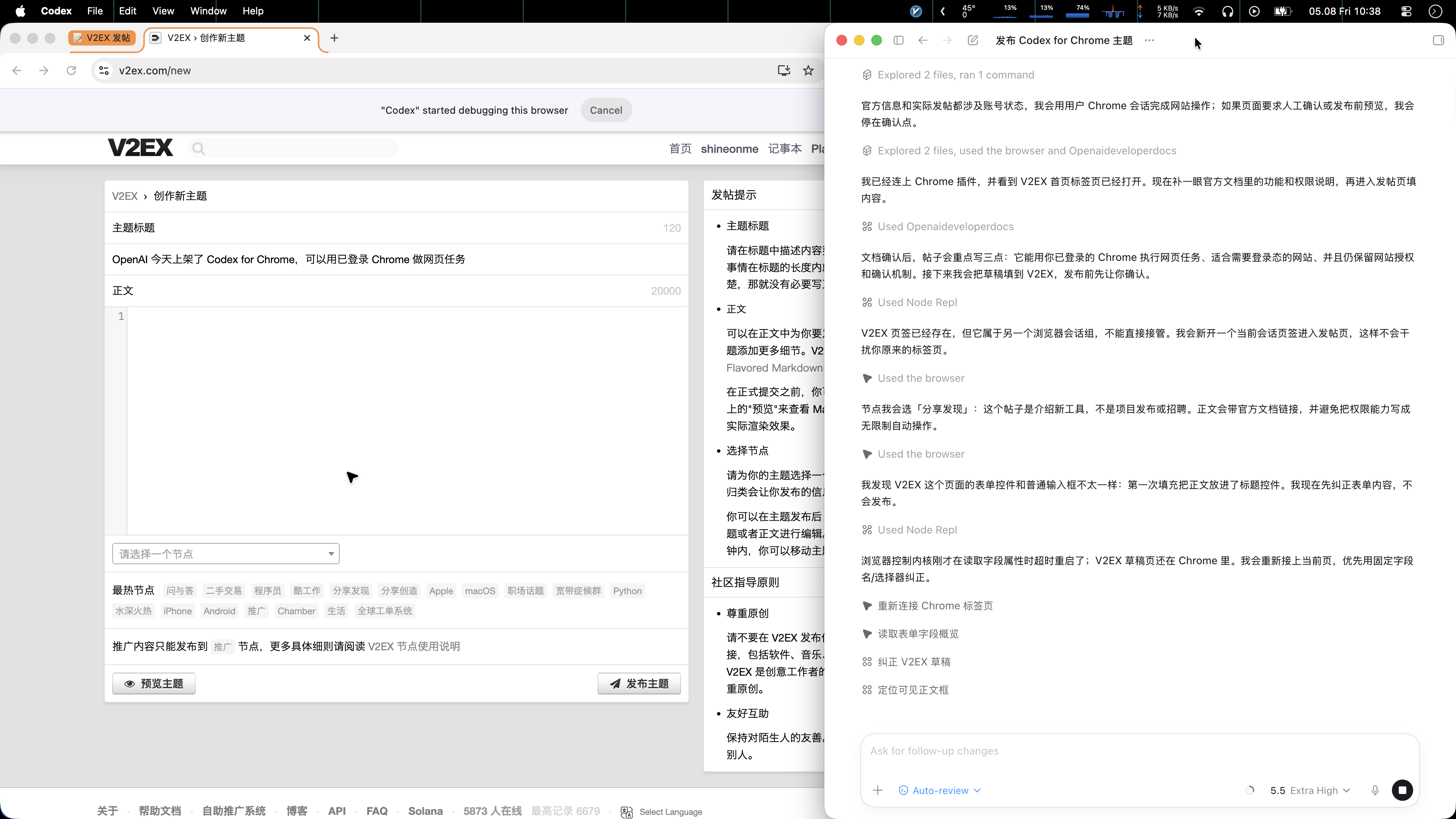The image size is (1456, 819).
Task: Open the View menu
Action: (x=163, y=11)
